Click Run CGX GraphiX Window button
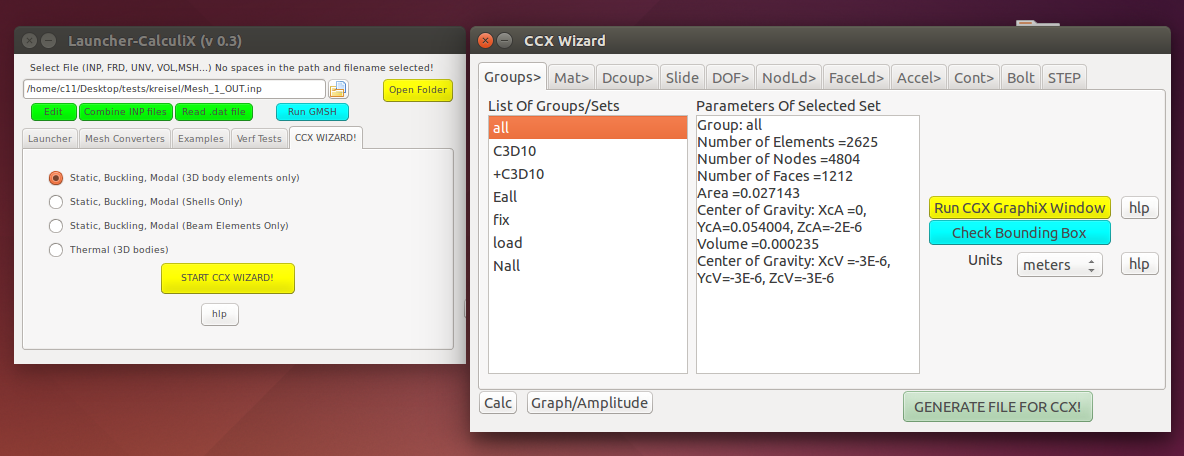 [1020, 207]
